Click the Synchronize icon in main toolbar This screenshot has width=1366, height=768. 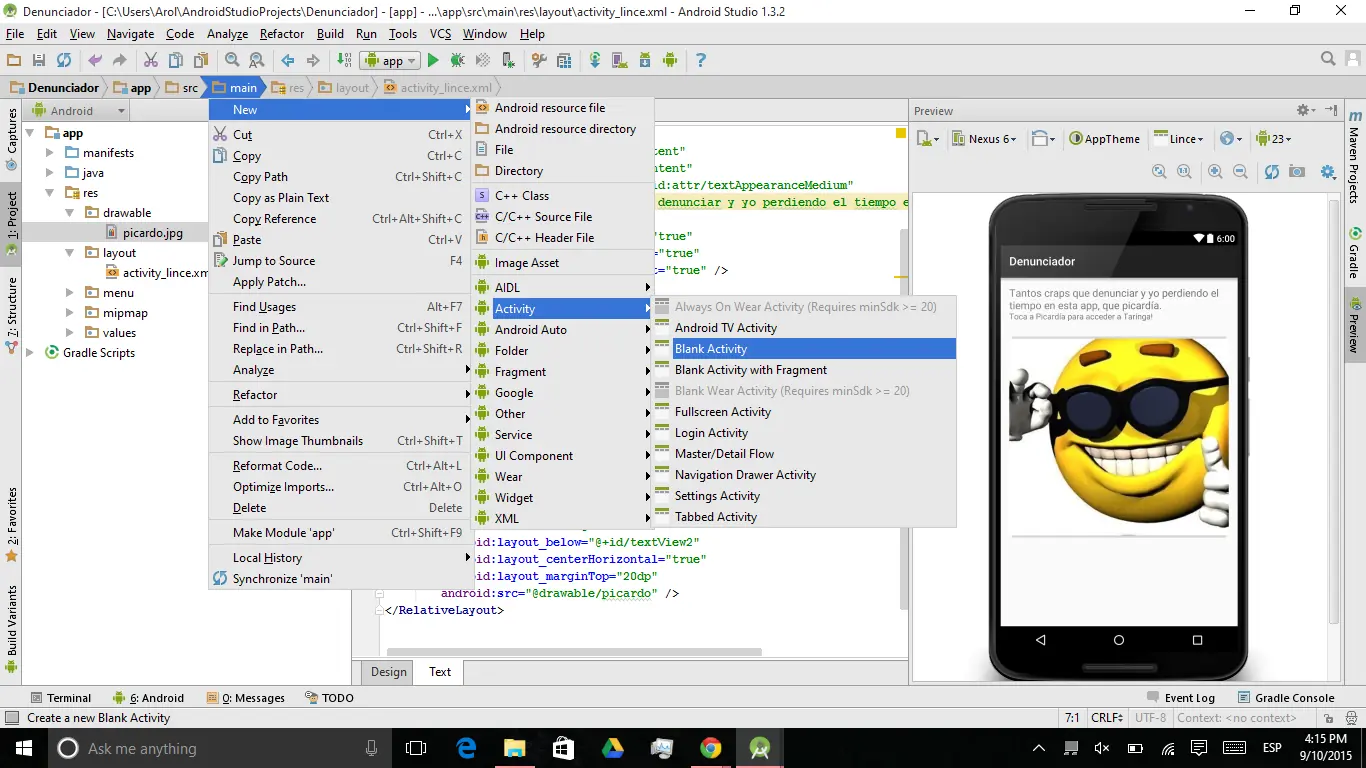(64, 61)
